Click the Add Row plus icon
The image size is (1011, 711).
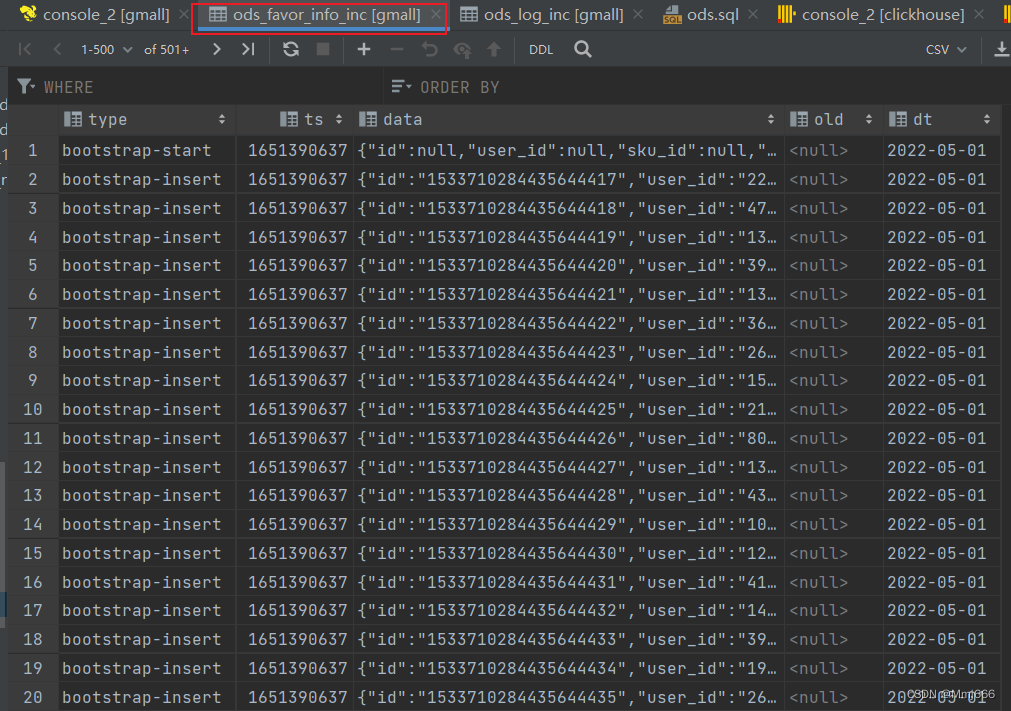point(364,49)
